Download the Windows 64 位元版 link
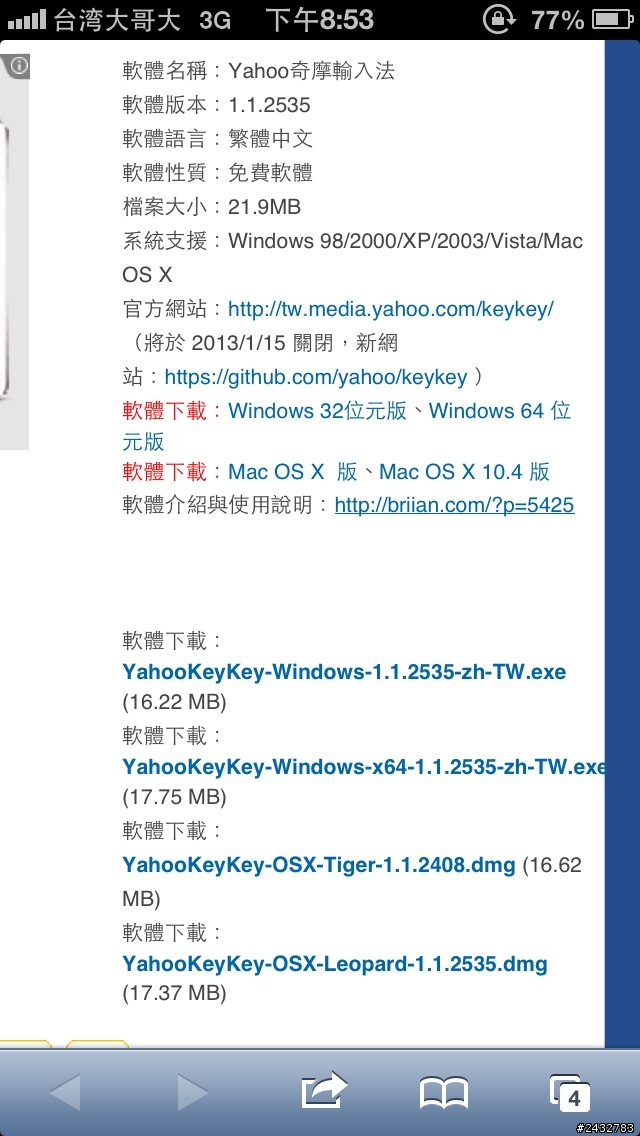Viewport: 640px width, 1136px height. [x=346, y=426]
